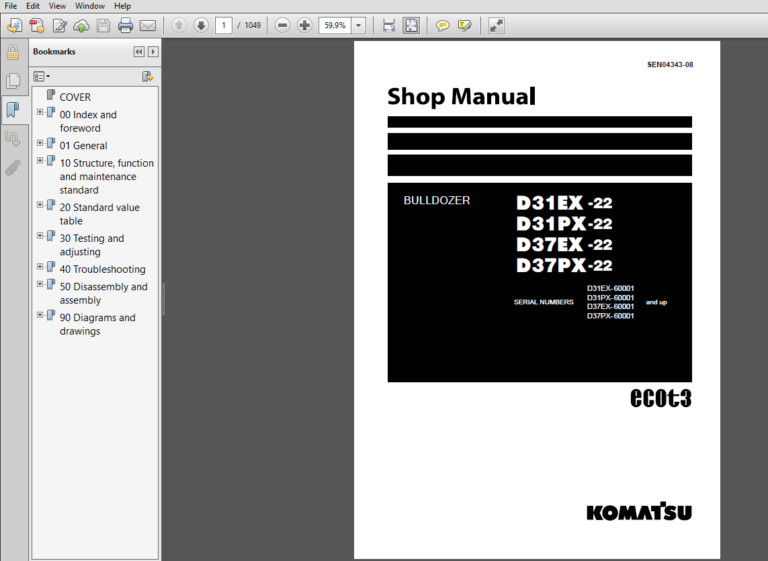Select the 01 General bookmark text
This screenshot has width=768, height=561.
click(x=83, y=146)
